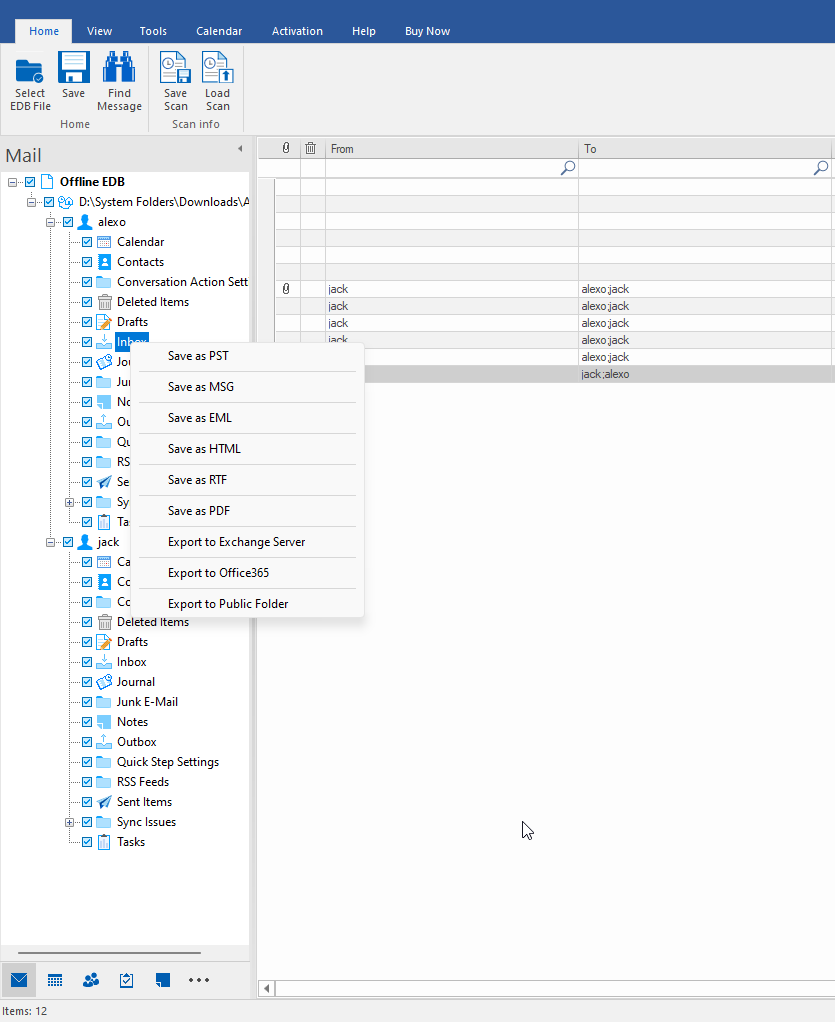835x1022 pixels.
Task: Click jack Tasks clipboard icon
Action: [x=104, y=842]
